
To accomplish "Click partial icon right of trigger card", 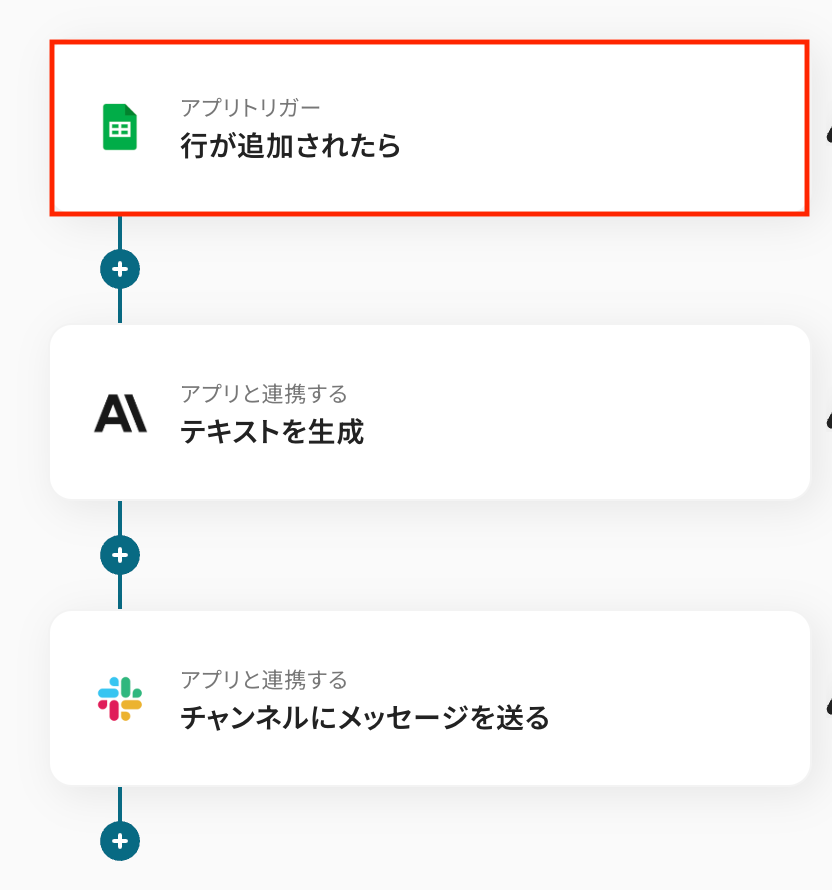I will coord(828,135).
